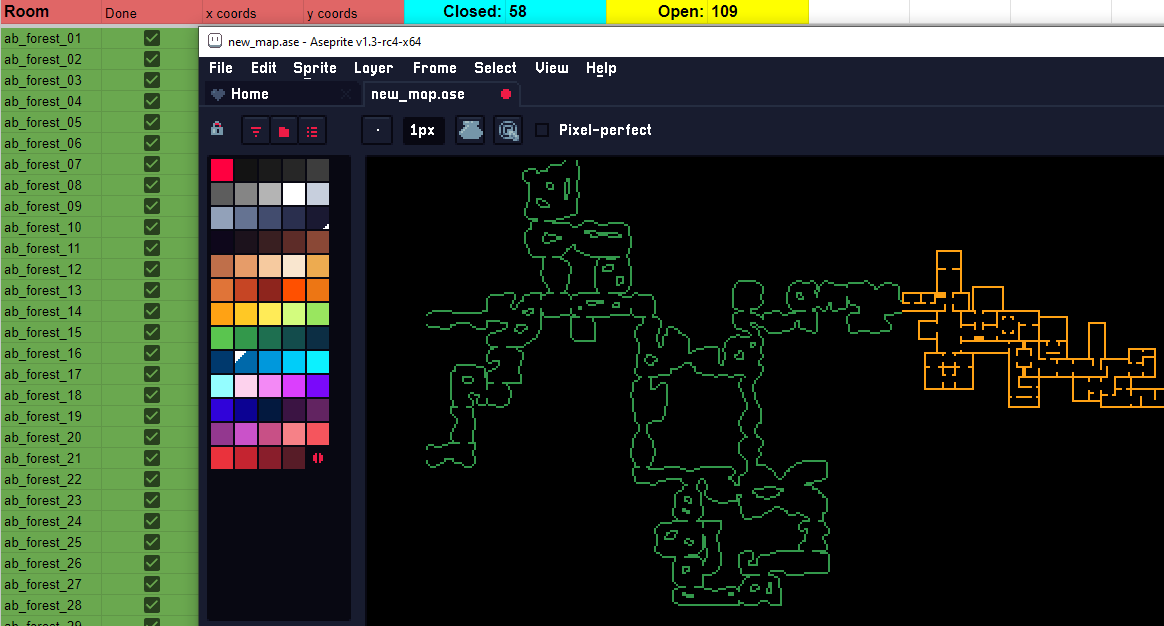Uncheck the Done checkbox for ab_forest_05

[x=151, y=122]
